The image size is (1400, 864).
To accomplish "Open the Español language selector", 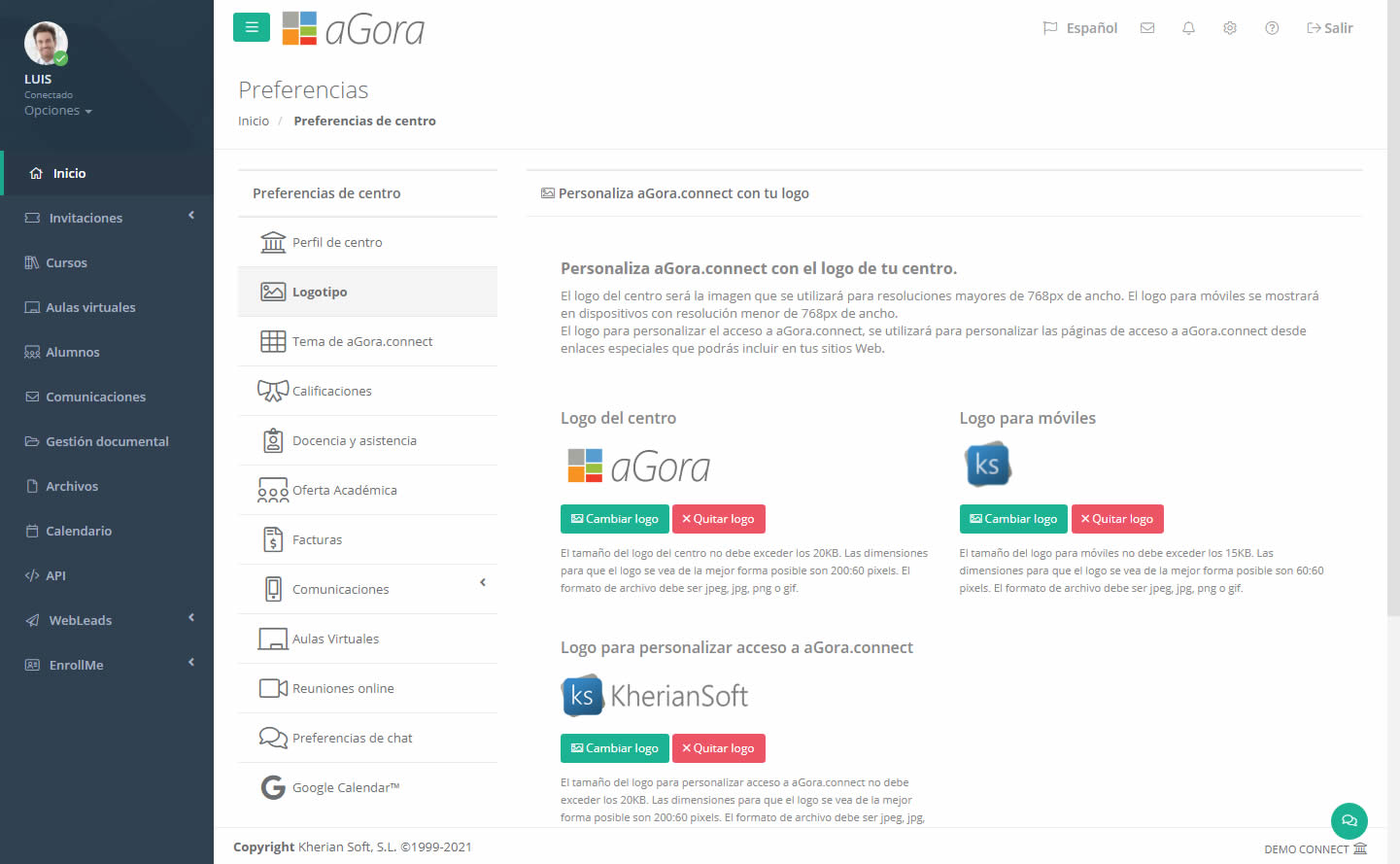I will click(1079, 28).
